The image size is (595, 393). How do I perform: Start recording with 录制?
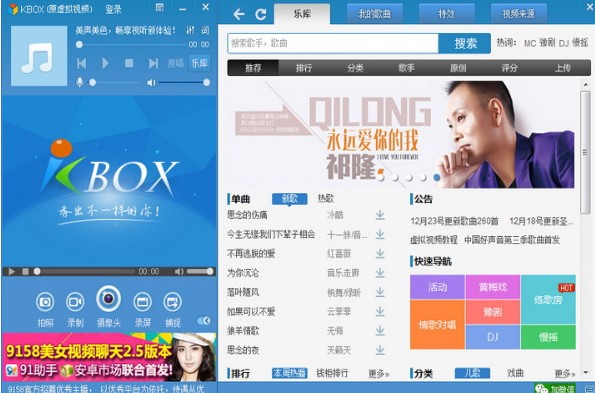tap(75, 310)
